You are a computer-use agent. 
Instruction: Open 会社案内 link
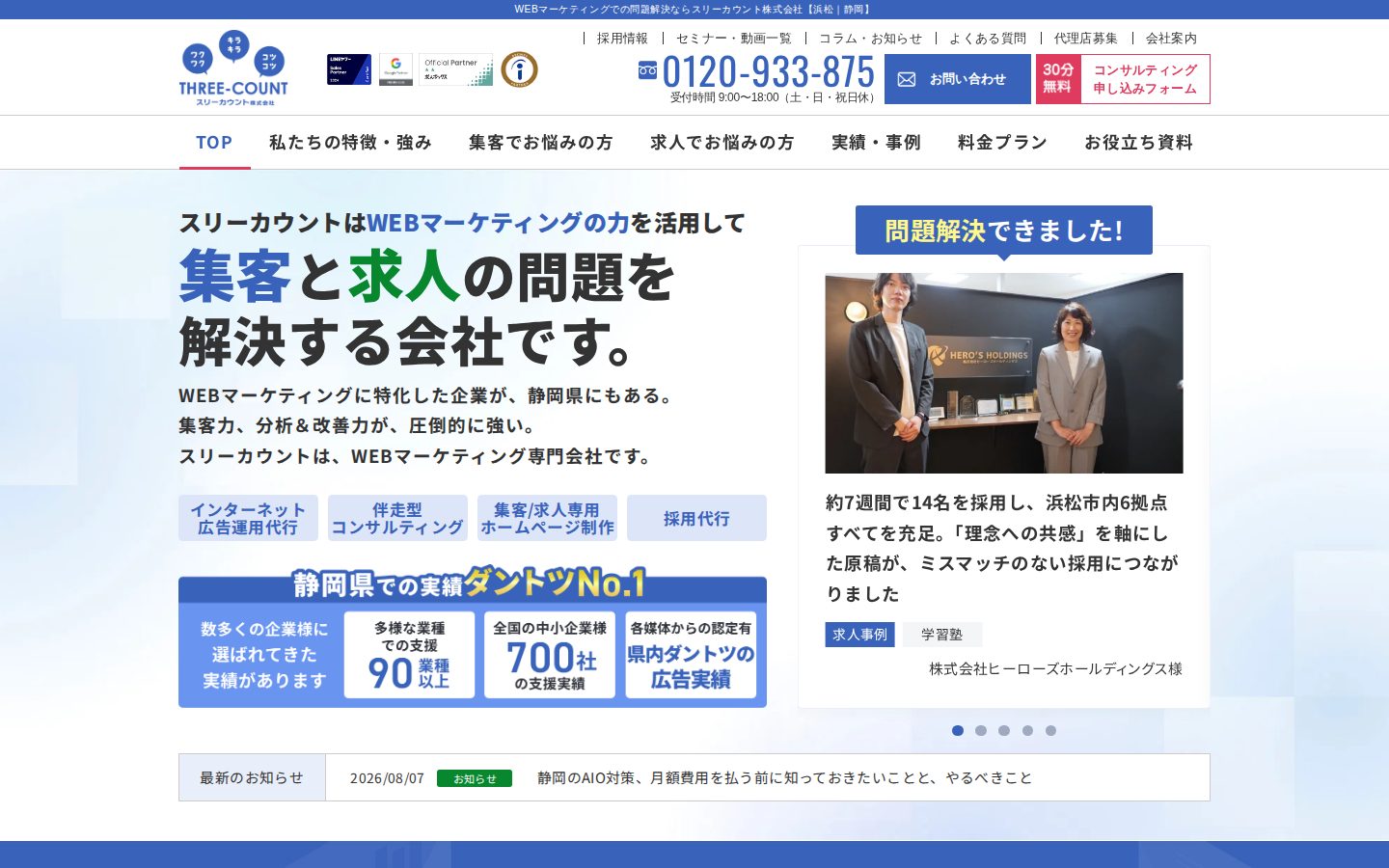pos(1171,39)
